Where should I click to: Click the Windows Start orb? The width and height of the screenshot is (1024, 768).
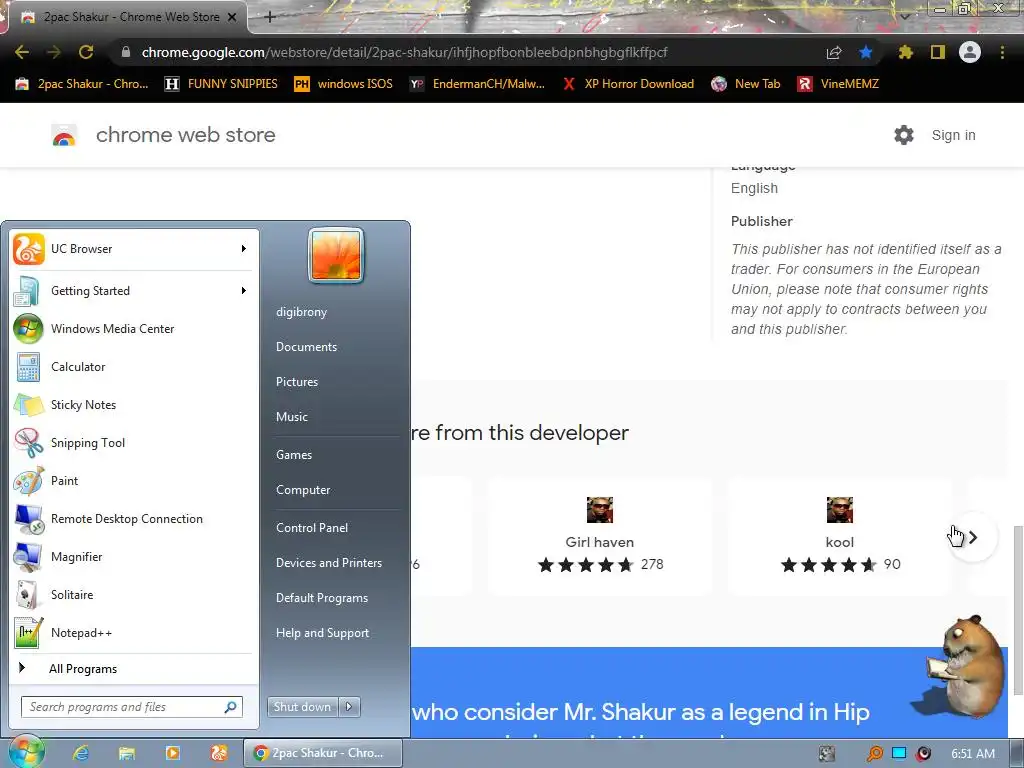(26, 752)
